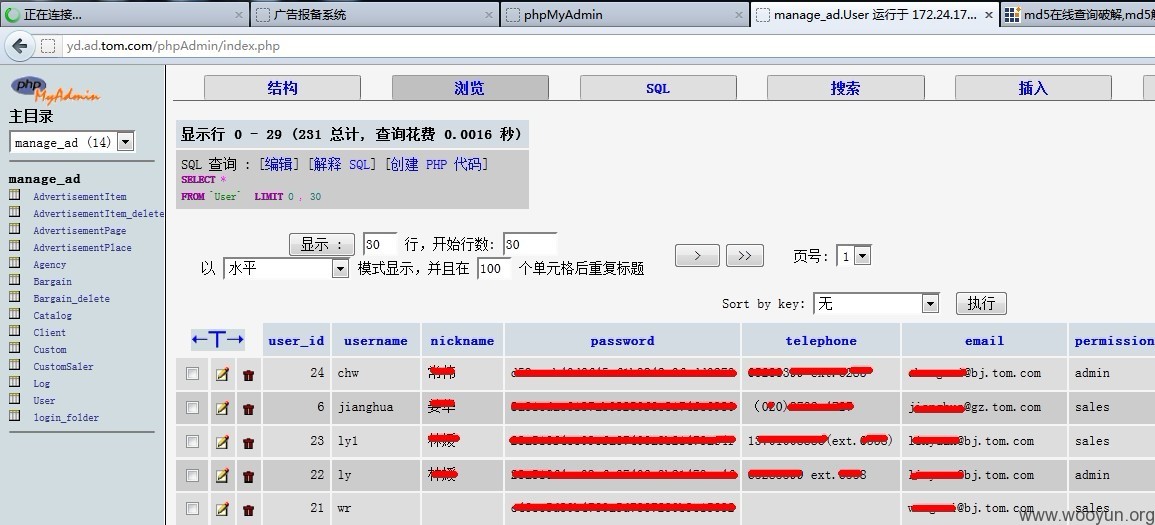Open table icon beside Client

(14, 331)
